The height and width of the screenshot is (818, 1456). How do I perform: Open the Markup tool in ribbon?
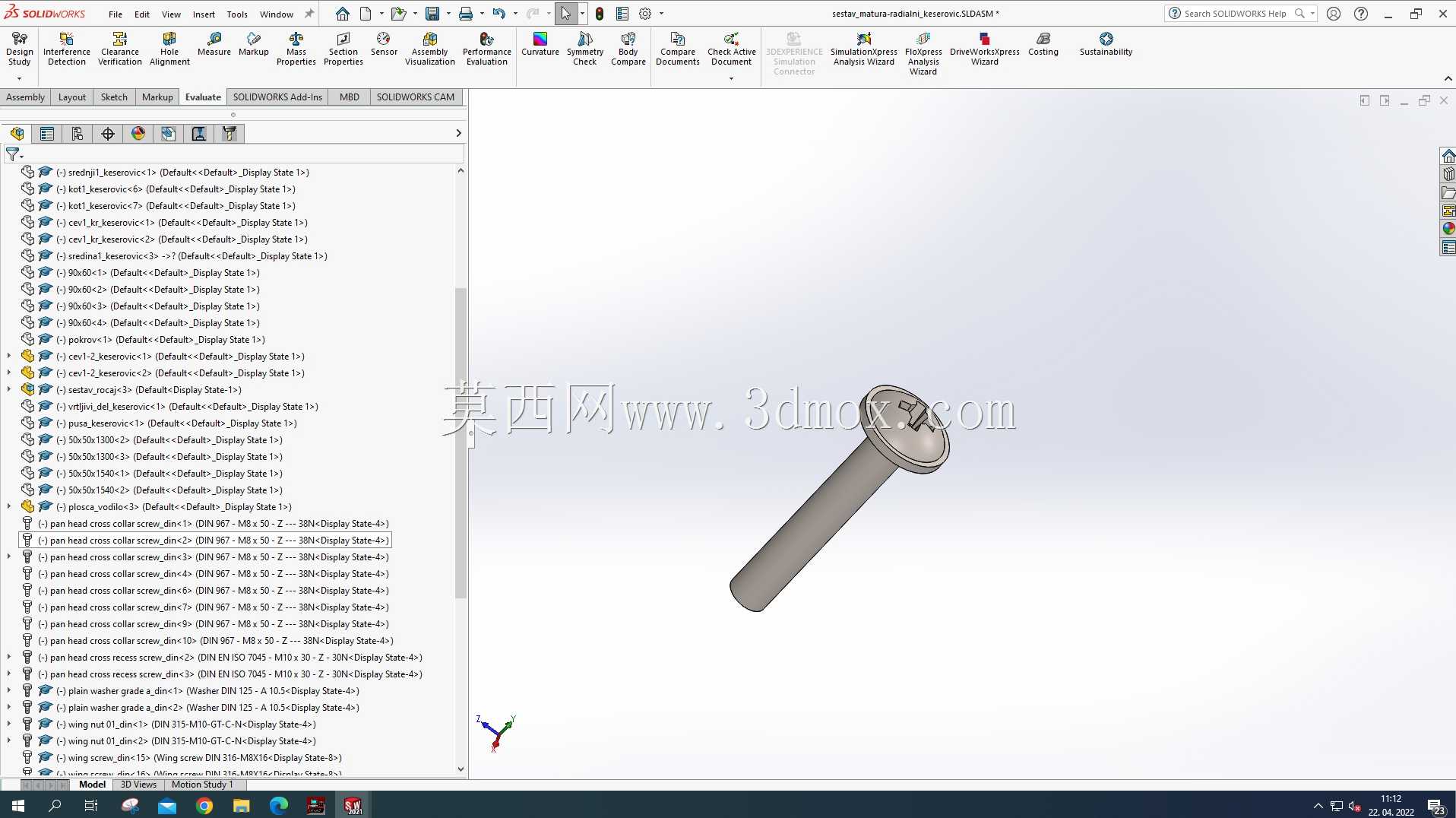(254, 45)
